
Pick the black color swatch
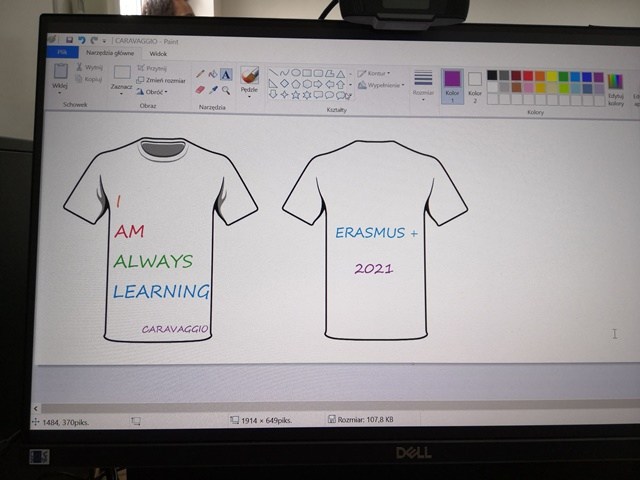(x=492, y=75)
